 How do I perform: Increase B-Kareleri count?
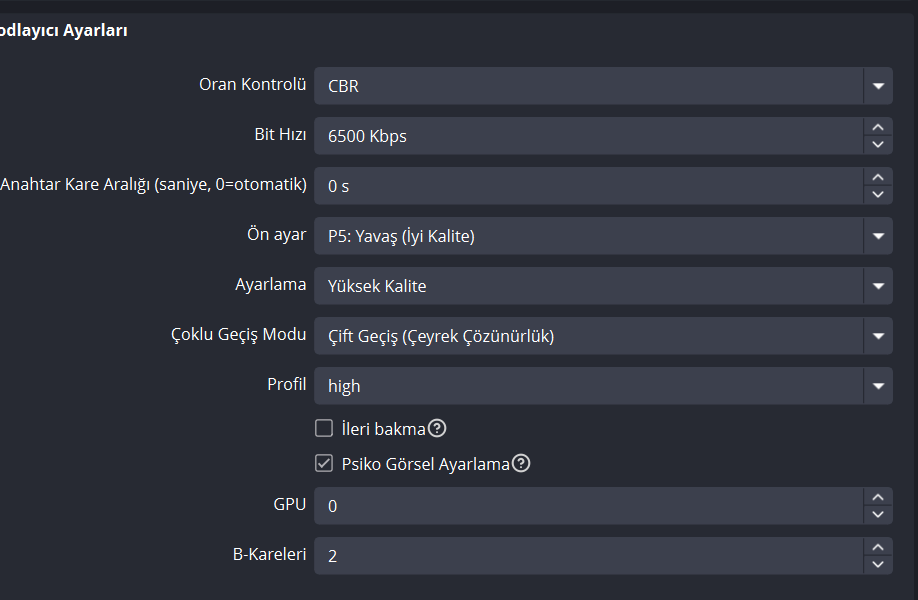[878, 547]
